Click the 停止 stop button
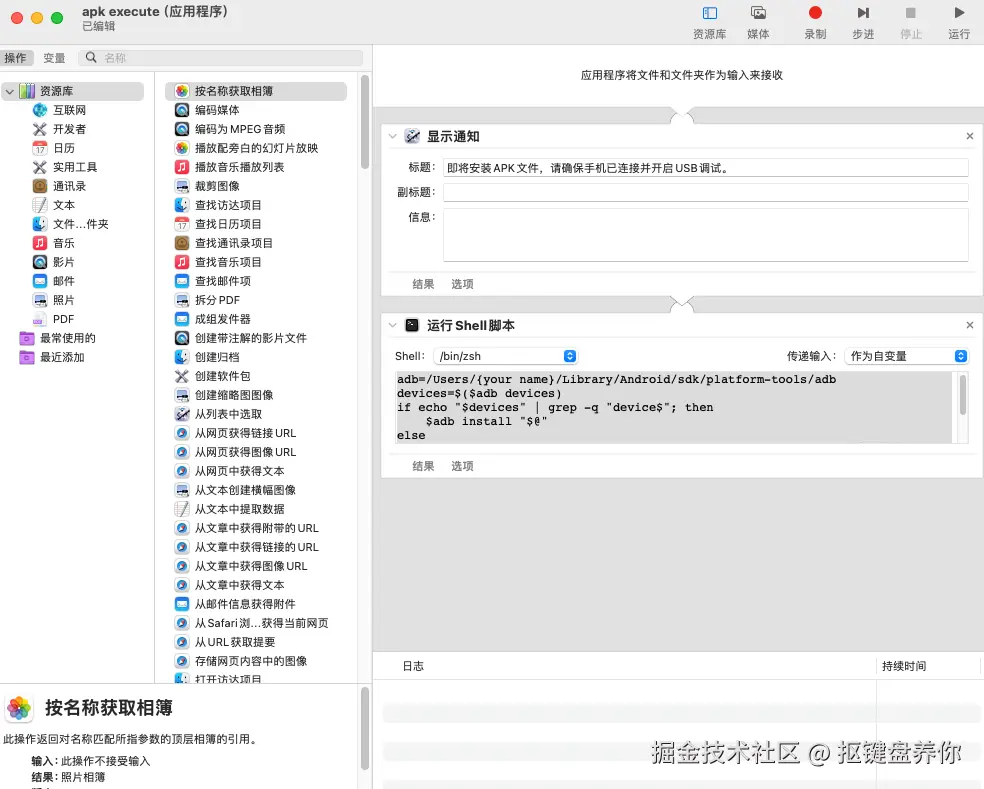984x789 pixels. (x=911, y=22)
